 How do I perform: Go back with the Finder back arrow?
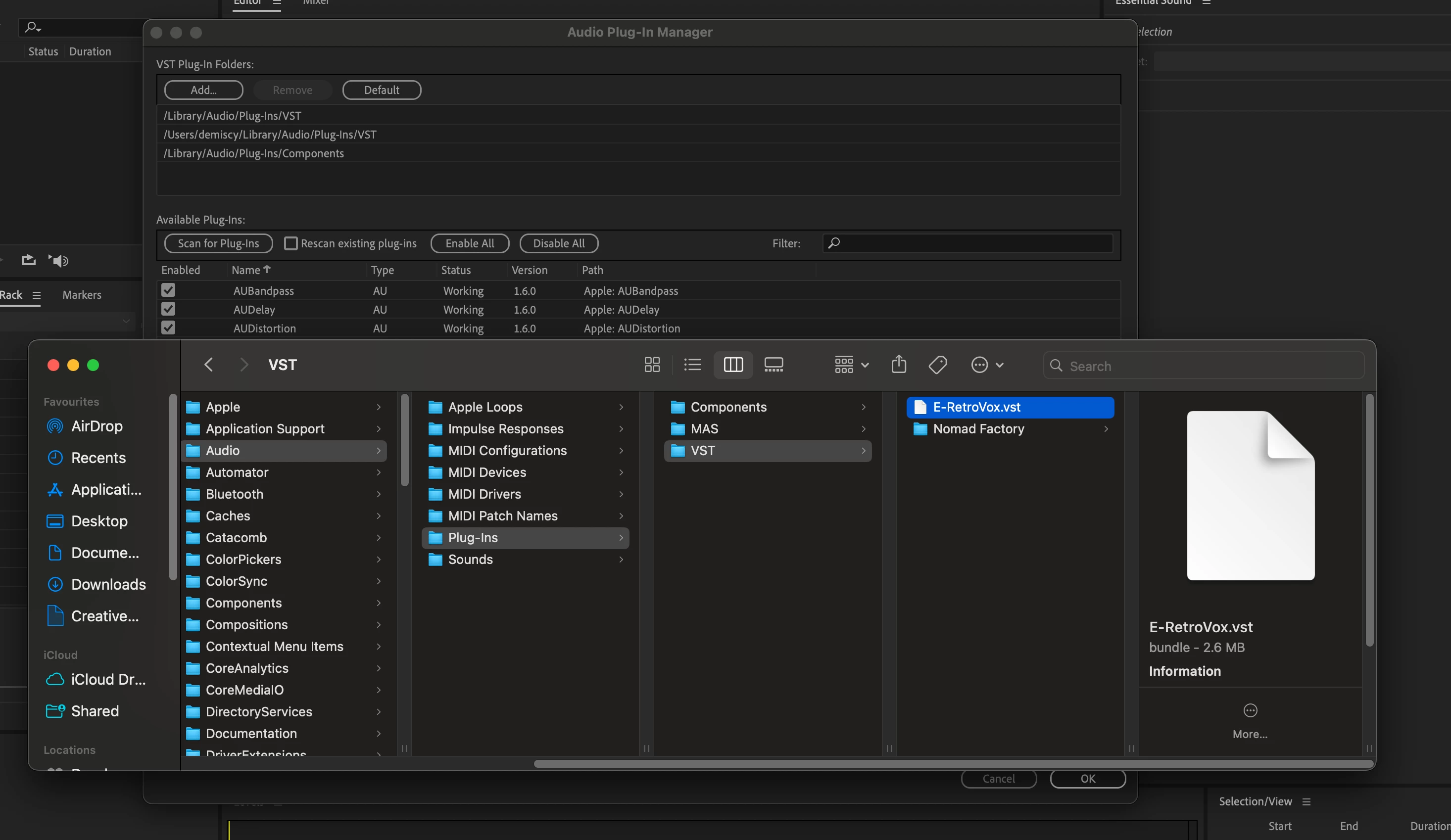tap(209, 365)
